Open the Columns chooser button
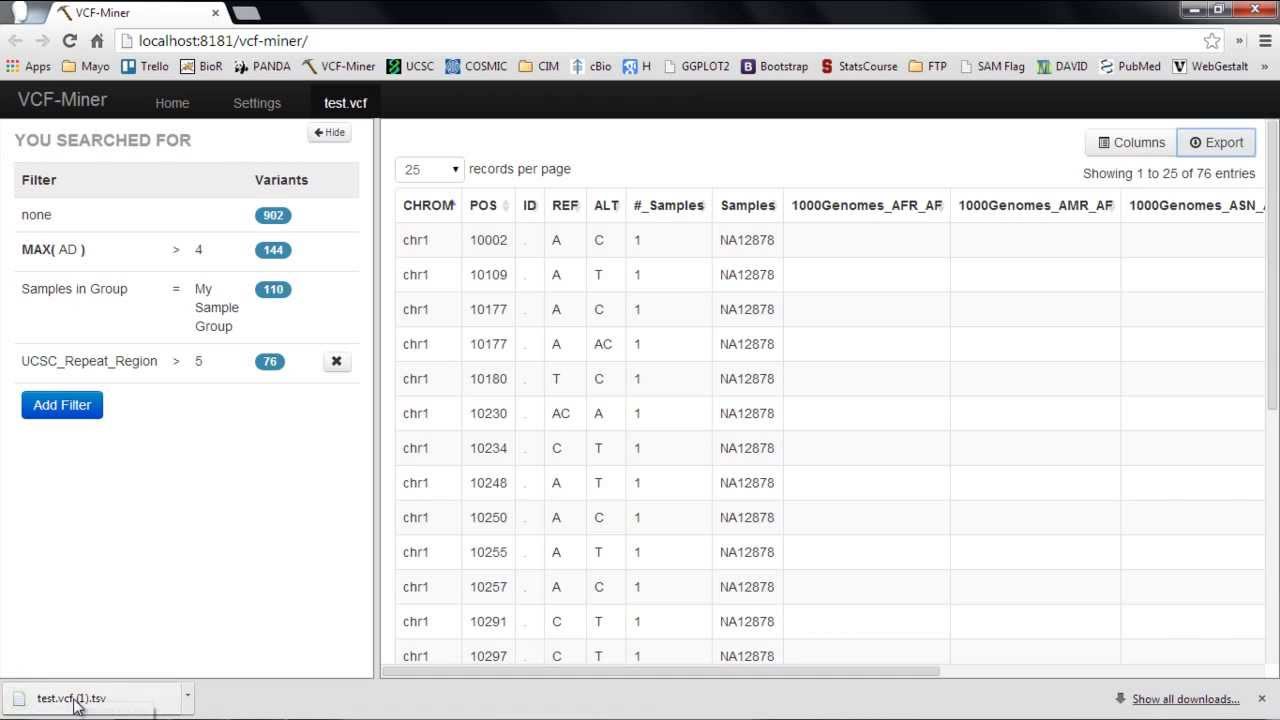The image size is (1280, 720). pos(1131,142)
